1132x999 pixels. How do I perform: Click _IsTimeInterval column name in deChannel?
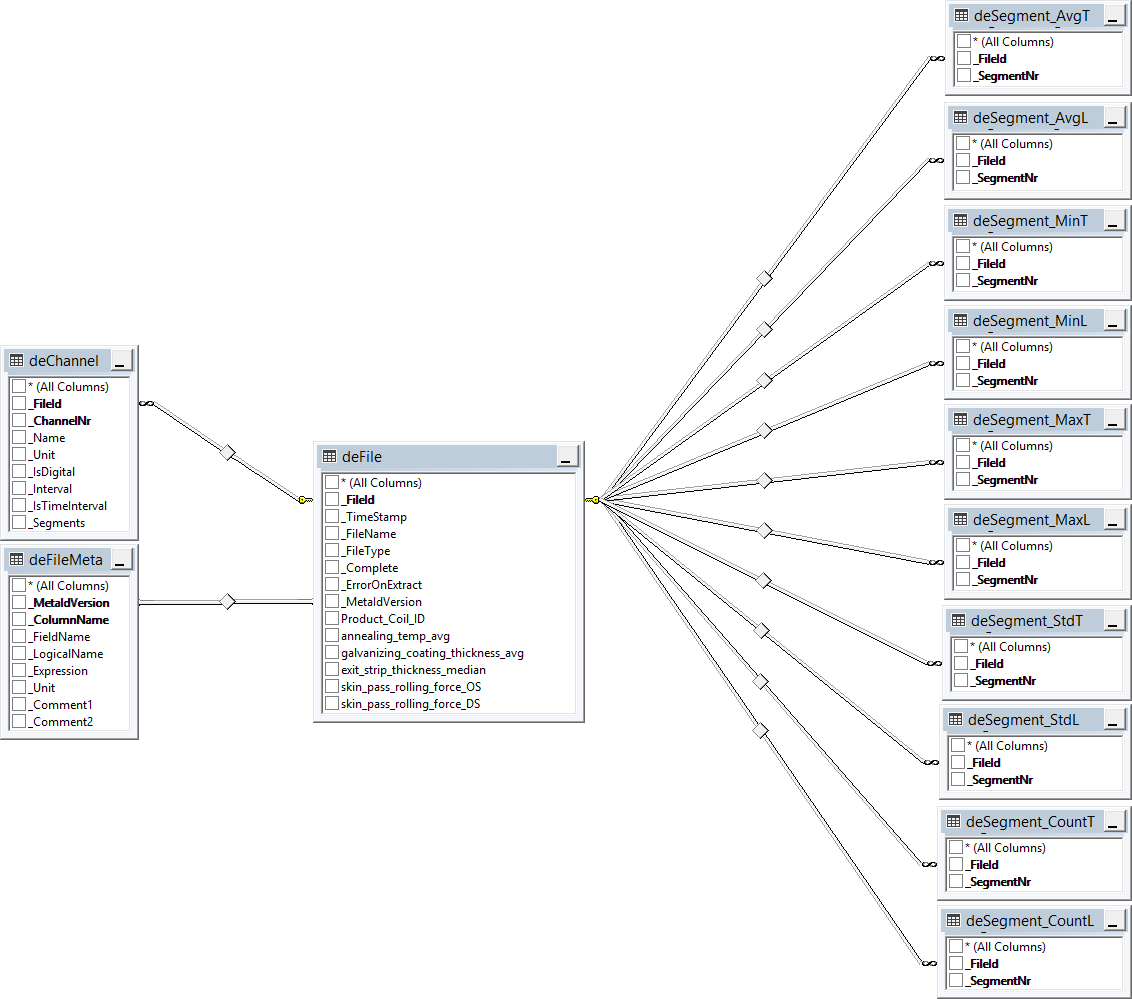(x=67, y=506)
